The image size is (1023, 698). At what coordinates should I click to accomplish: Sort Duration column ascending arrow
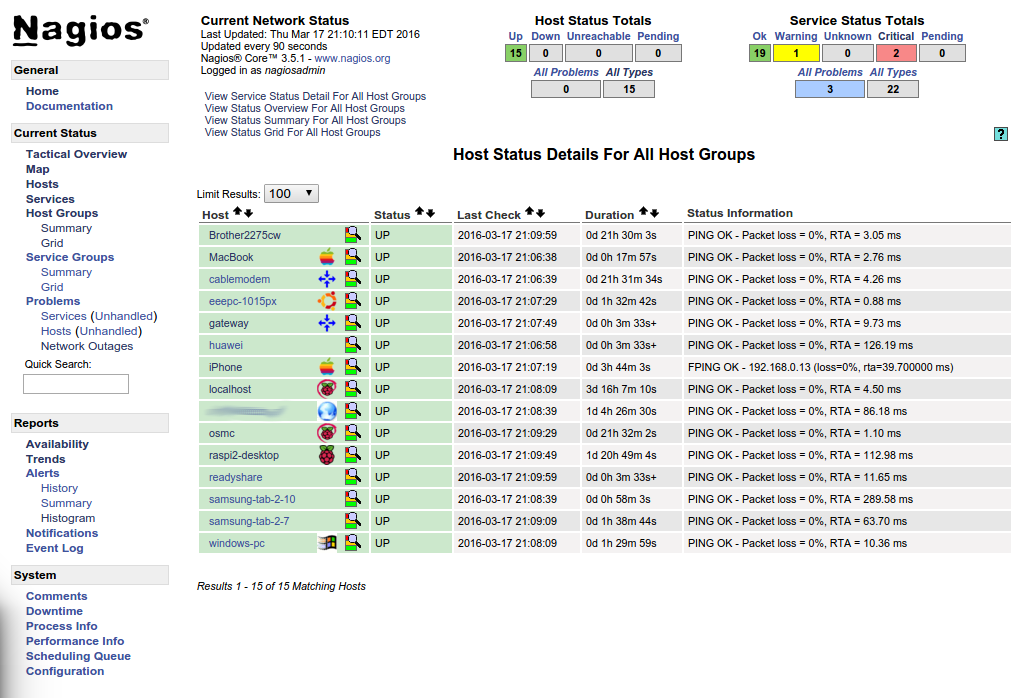(644, 211)
